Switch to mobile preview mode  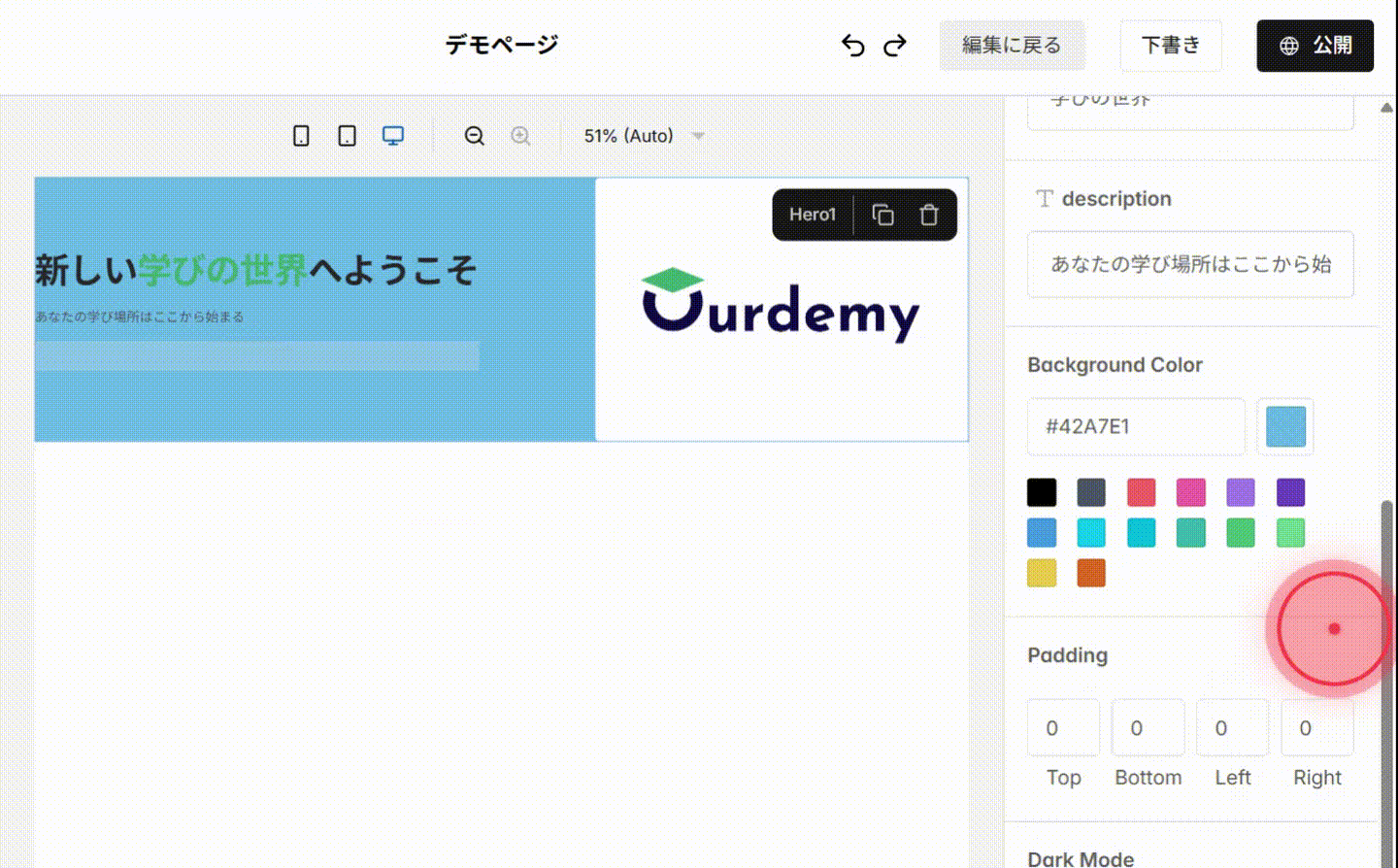[301, 136]
